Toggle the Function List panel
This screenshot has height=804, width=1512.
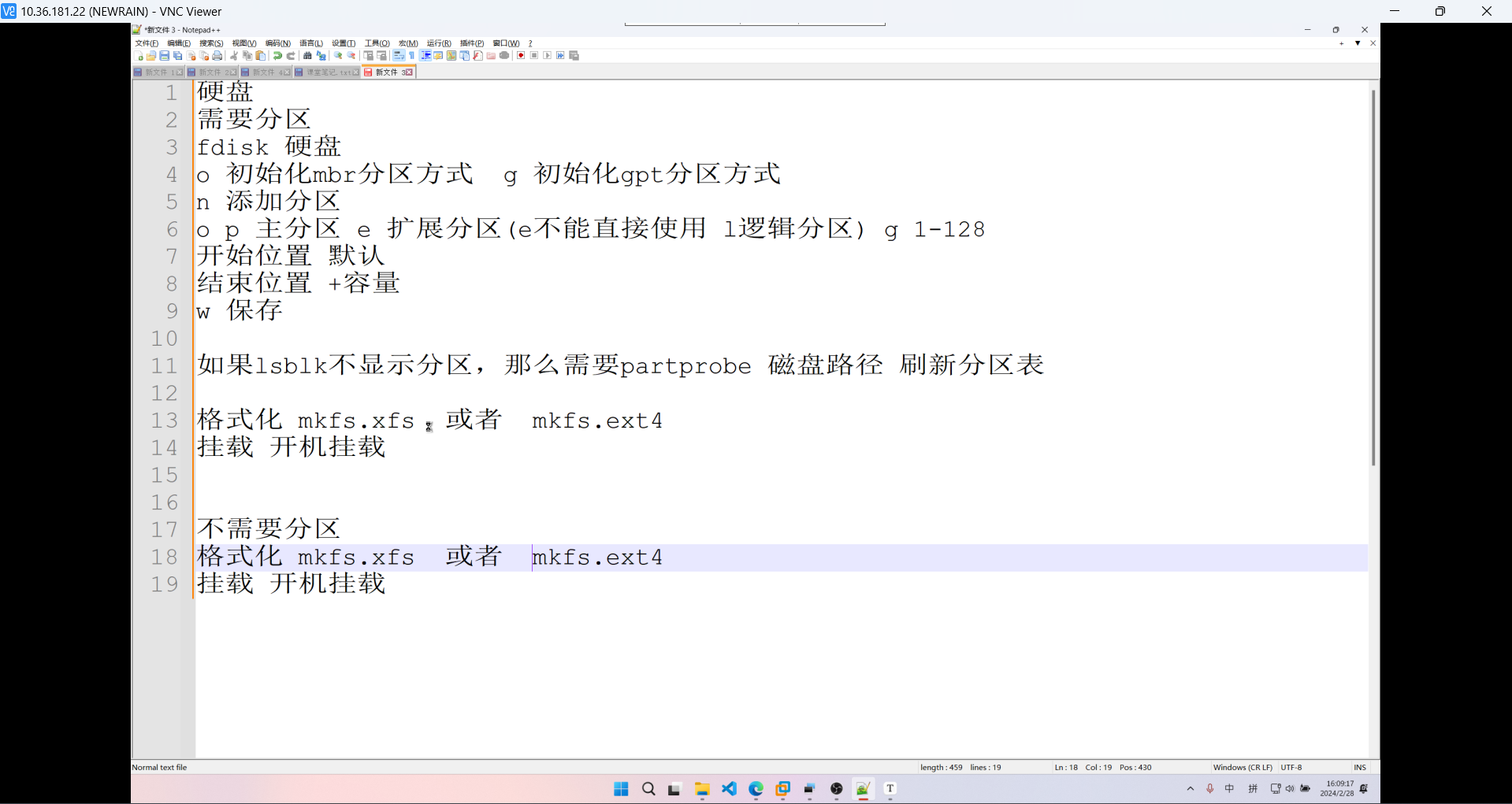tap(477, 56)
